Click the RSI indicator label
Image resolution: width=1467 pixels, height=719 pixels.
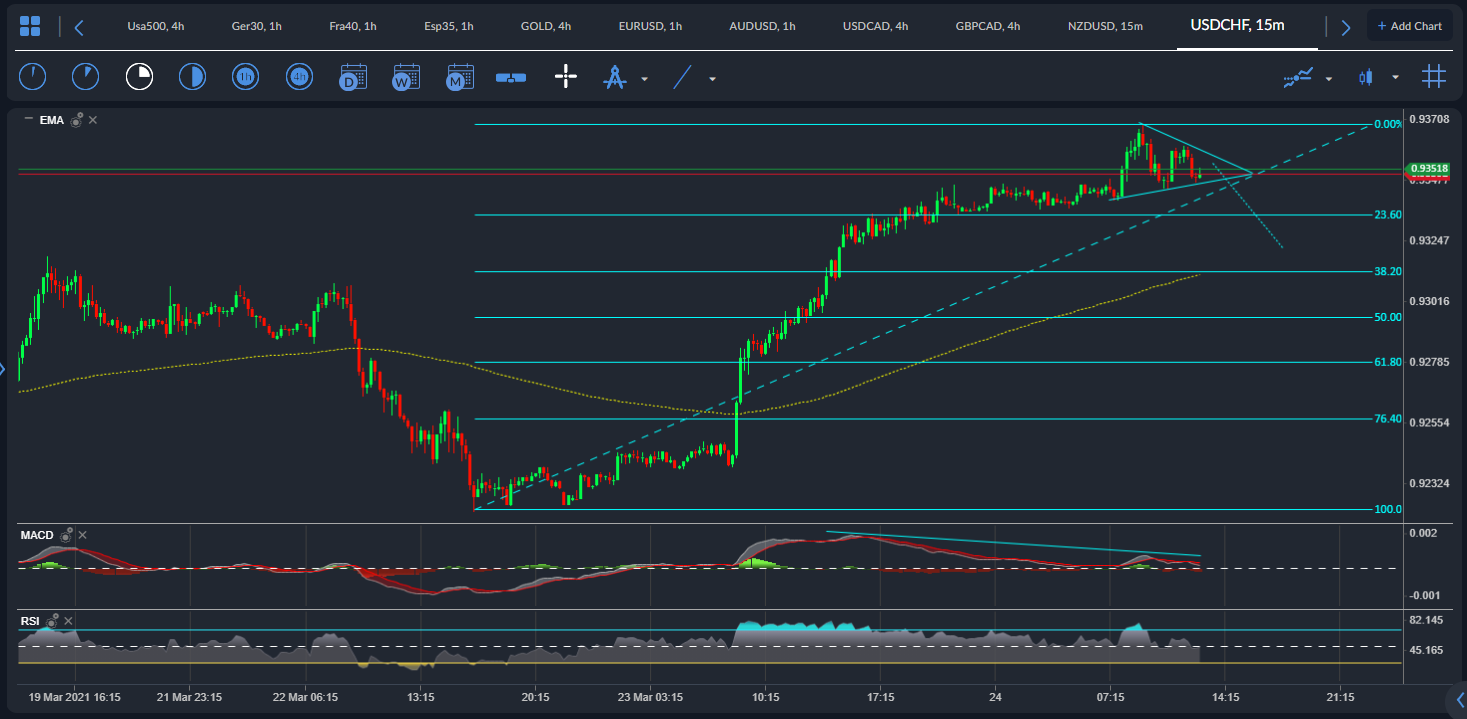click(30, 621)
